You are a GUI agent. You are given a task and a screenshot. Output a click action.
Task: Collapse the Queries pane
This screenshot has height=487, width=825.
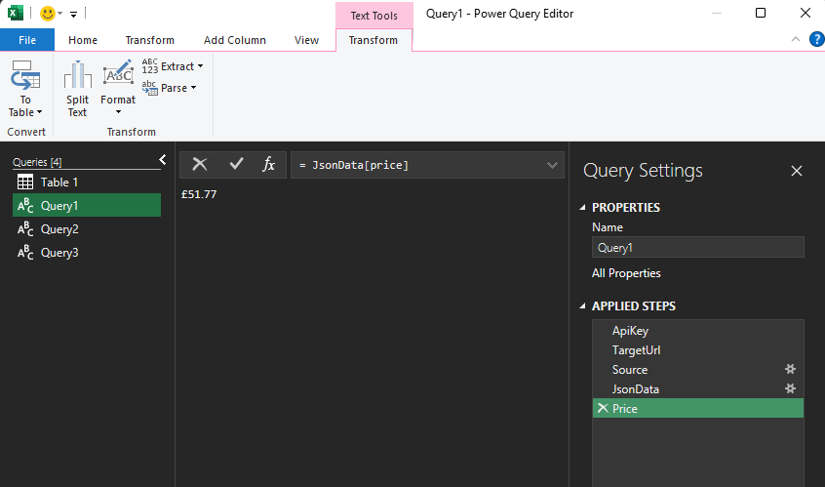[x=163, y=159]
